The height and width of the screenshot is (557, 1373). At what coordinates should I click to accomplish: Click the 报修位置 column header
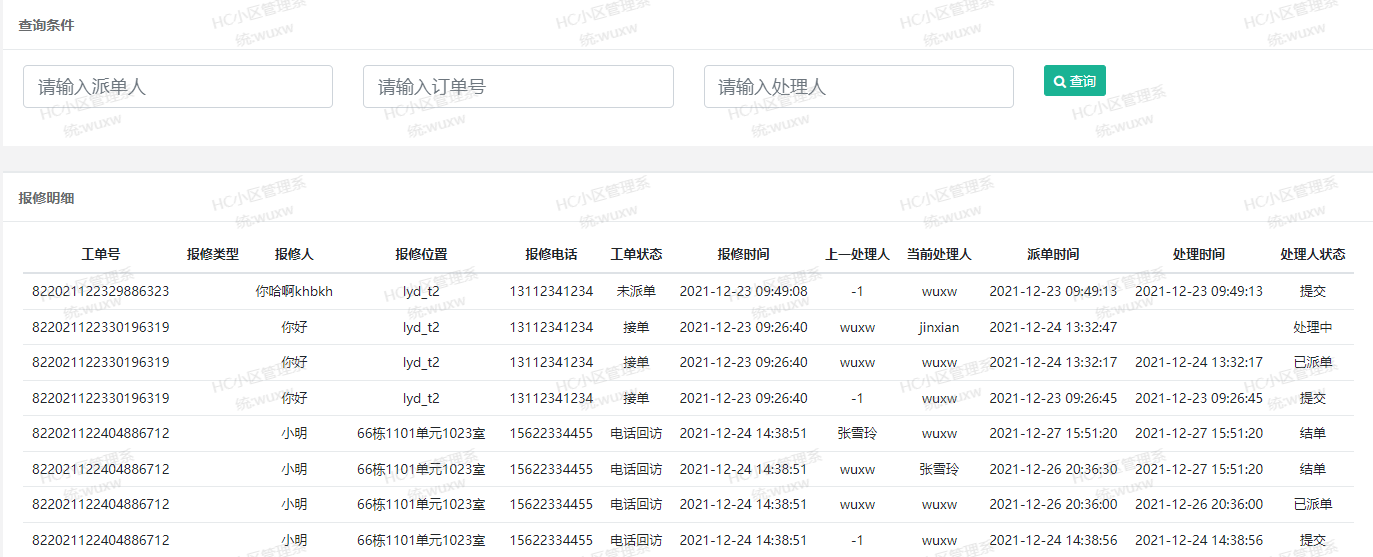421,254
